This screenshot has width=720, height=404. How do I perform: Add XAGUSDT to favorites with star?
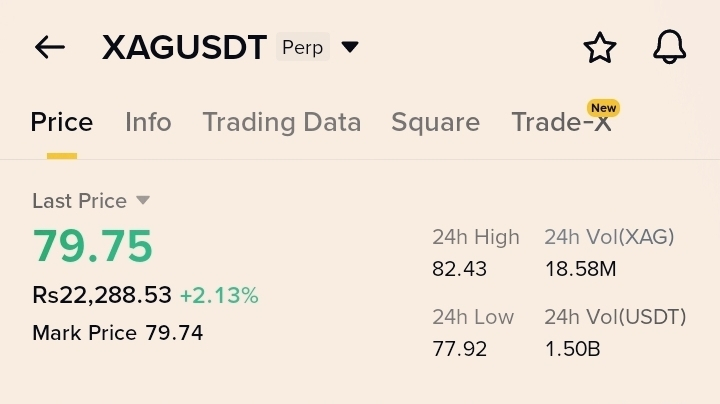coord(600,47)
